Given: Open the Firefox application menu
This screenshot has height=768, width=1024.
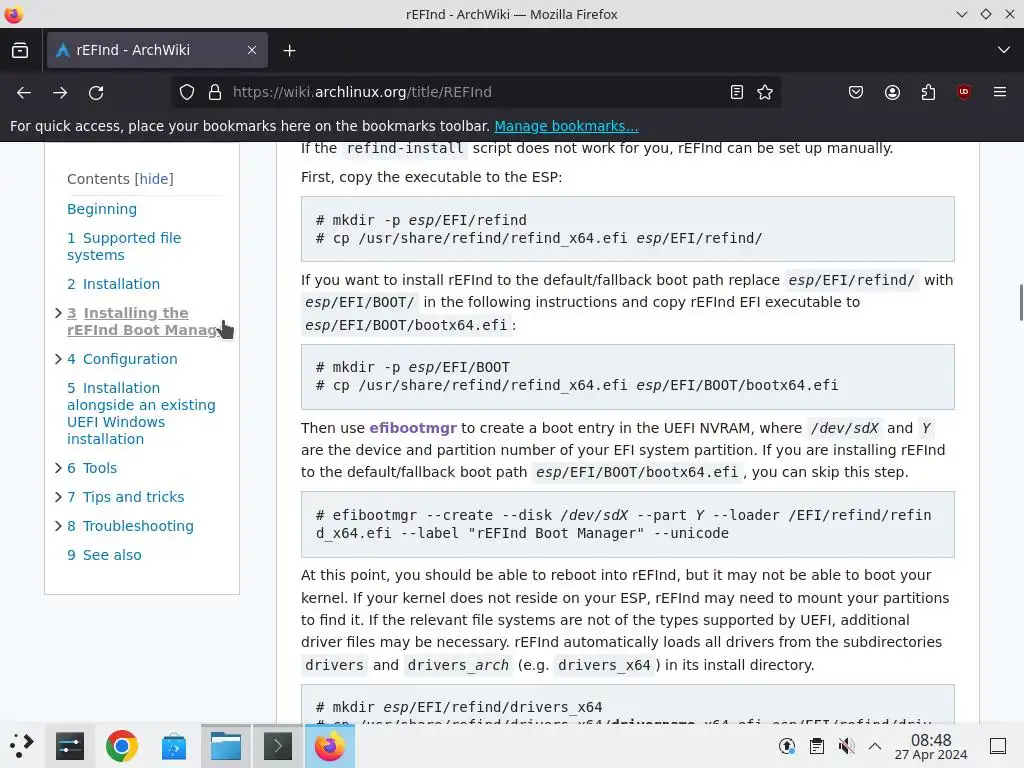Looking at the screenshot, I should pyautogui.click(x=1000, y=92).
